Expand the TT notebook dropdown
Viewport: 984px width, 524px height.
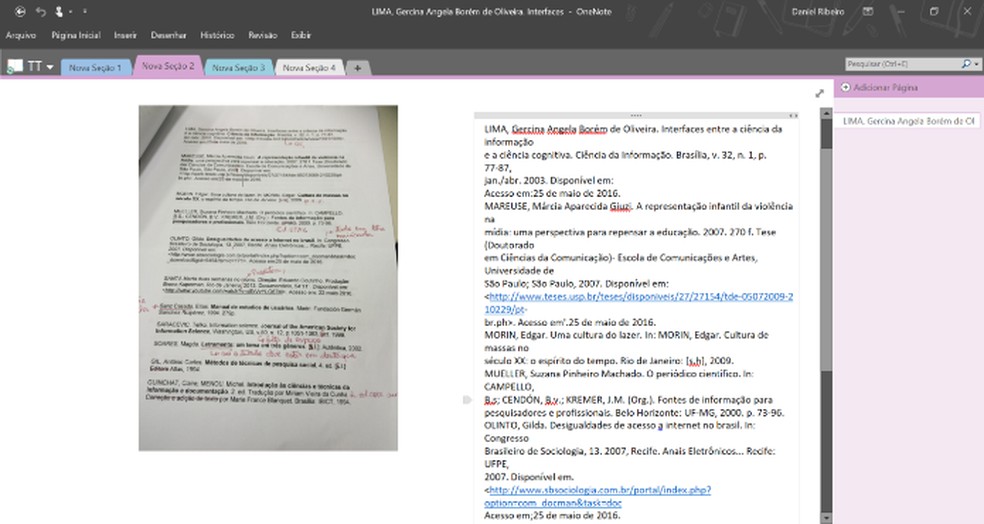click(50, 67)
